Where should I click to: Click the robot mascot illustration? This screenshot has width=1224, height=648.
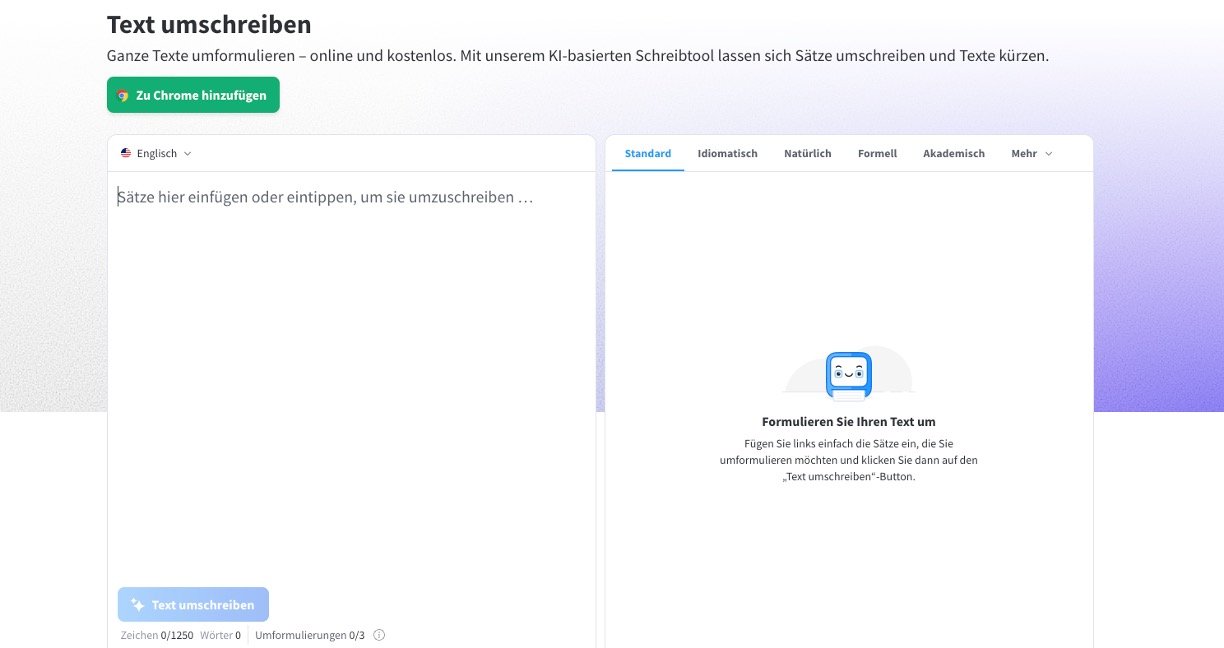tap(847, 375)
